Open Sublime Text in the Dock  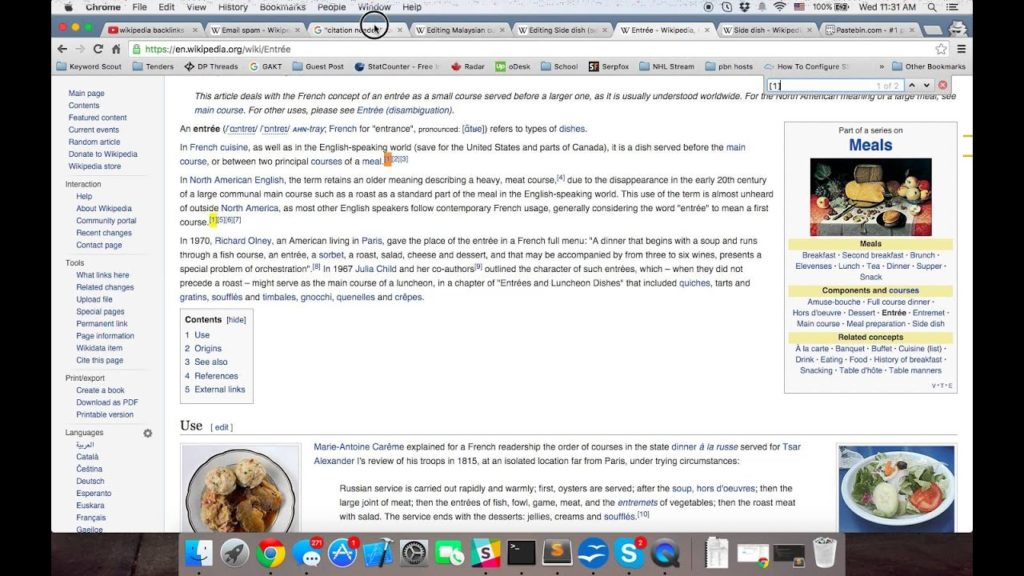click(x=557, y=553)
